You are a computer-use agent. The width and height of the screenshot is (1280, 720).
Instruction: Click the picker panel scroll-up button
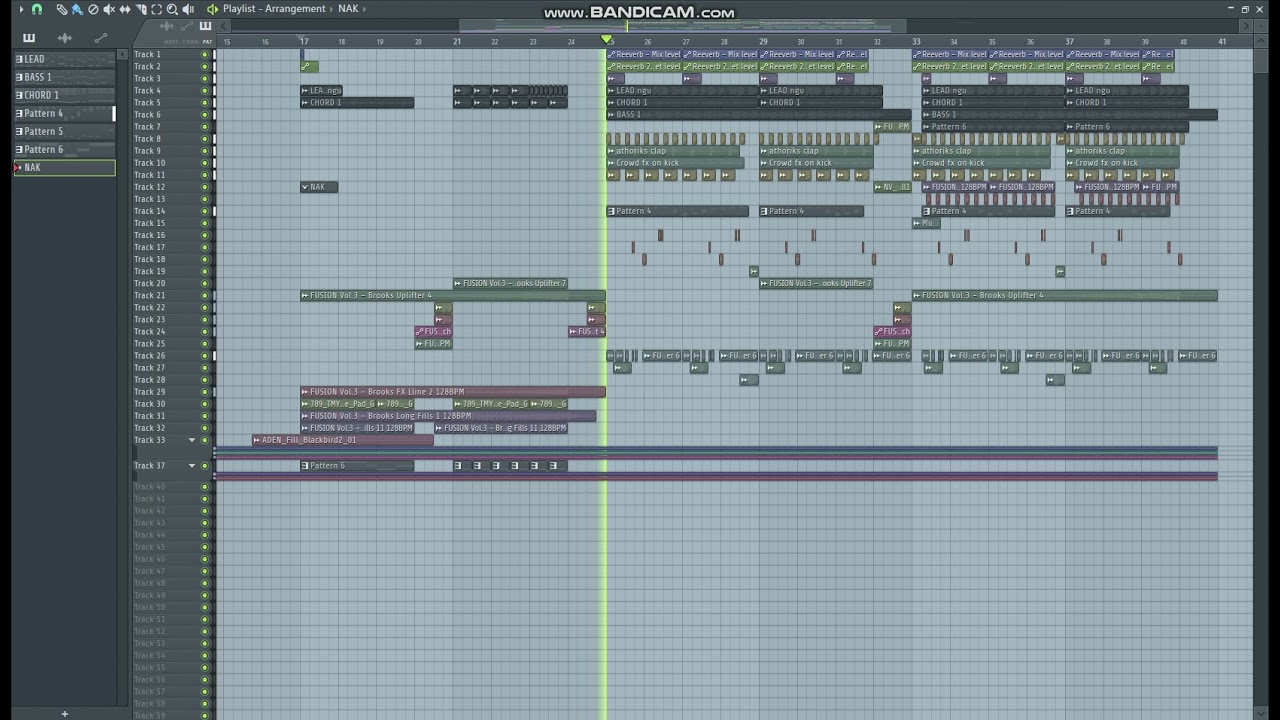[x=124, y=53]
